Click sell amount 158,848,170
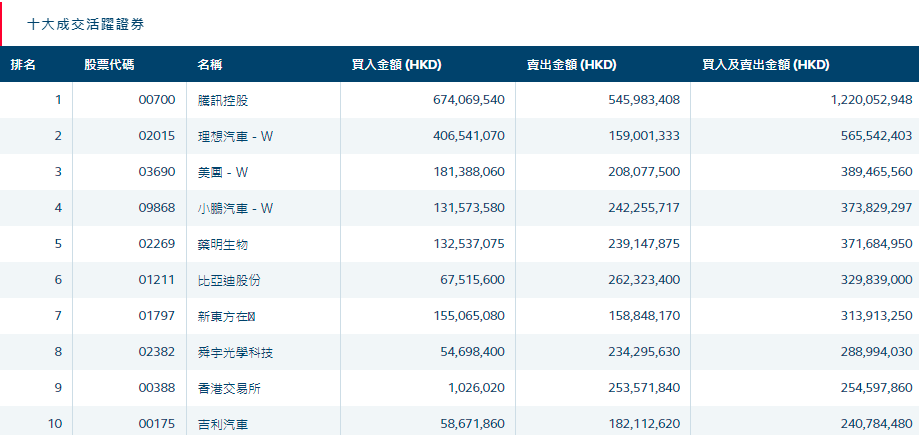Viewport: 919px width, 435px height. tap(644, 316)
